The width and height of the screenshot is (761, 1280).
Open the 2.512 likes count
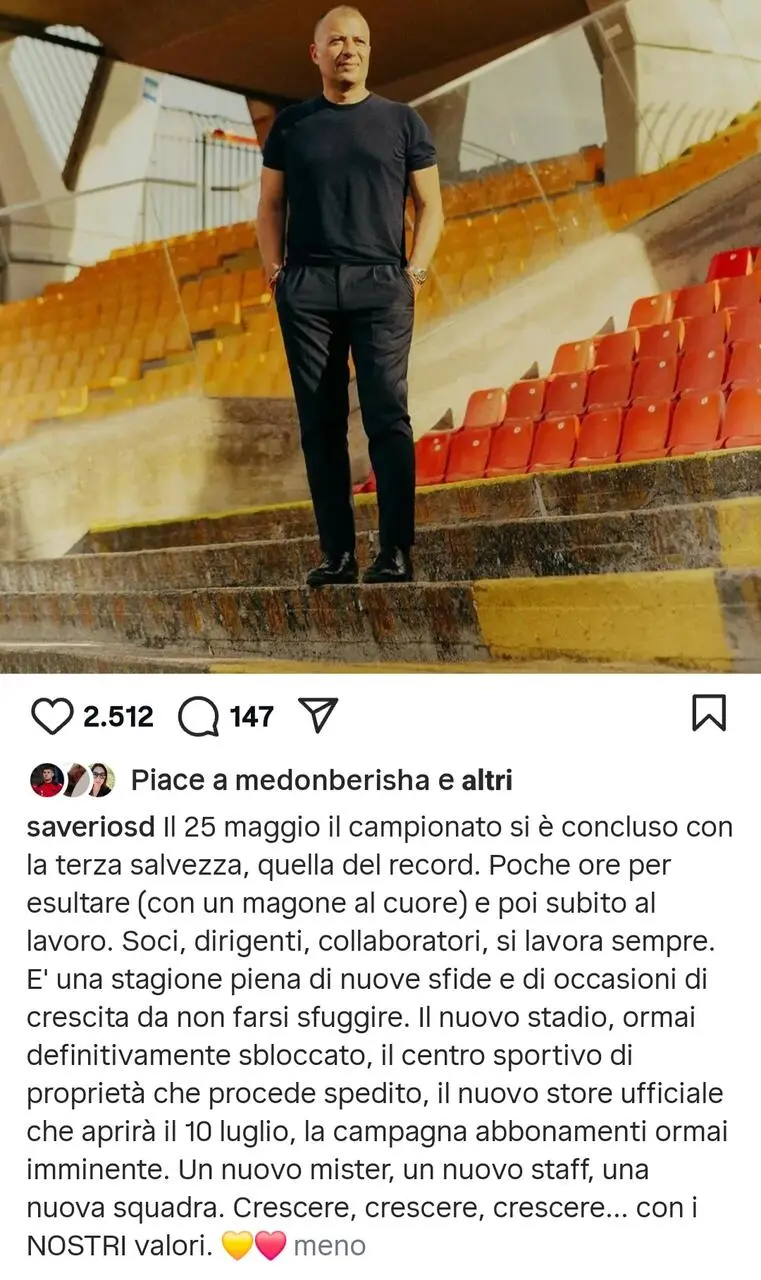pos(118,717)
